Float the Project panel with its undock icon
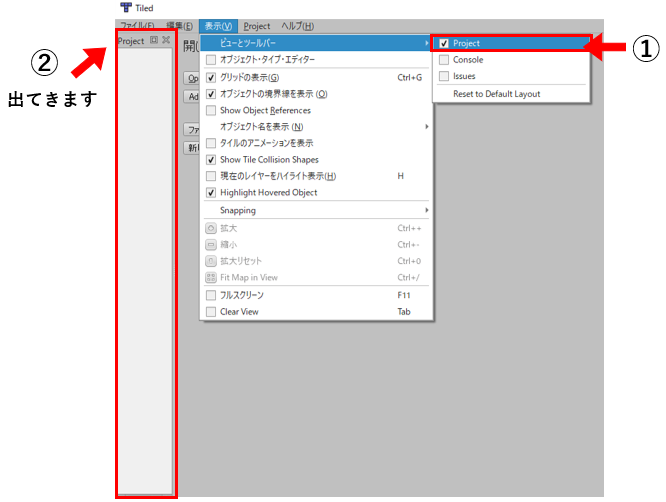Viewport: 666px width, 502px height. point(154,40)
